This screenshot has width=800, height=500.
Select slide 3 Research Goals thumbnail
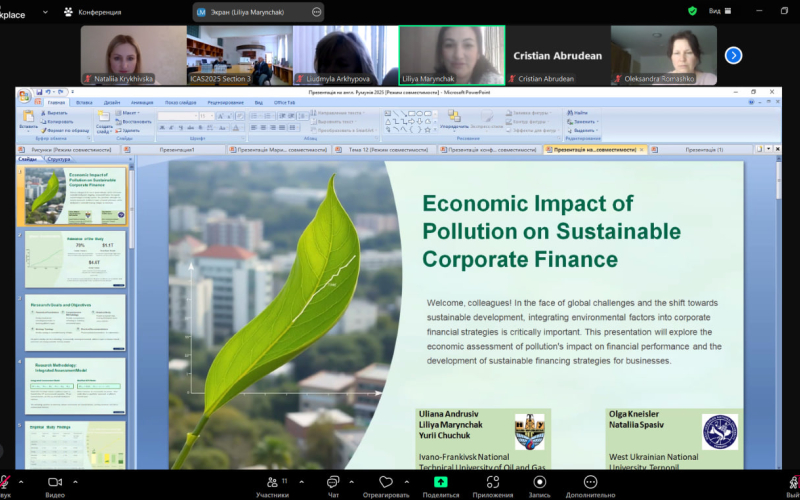(75, 322)
